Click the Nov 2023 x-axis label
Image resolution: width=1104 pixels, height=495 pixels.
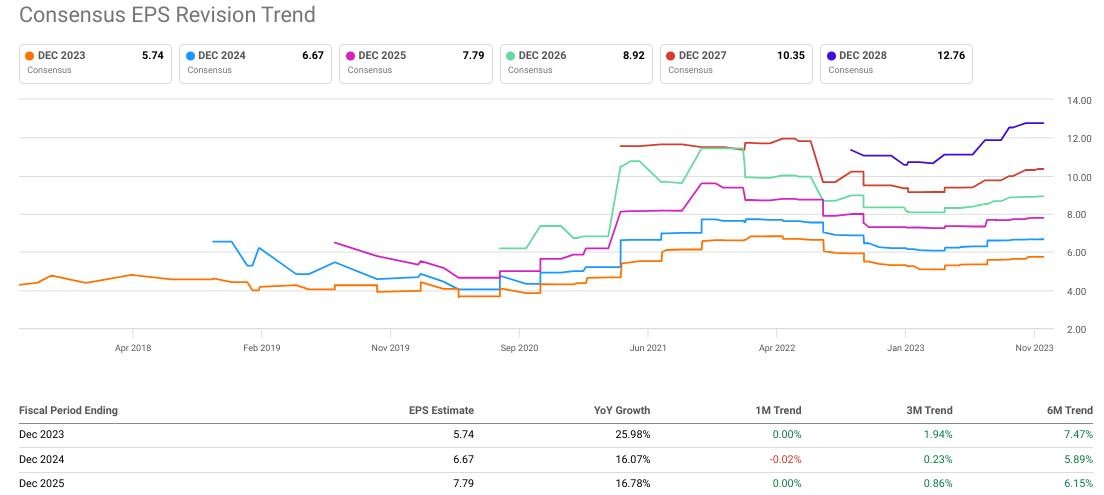point(1034,348)
